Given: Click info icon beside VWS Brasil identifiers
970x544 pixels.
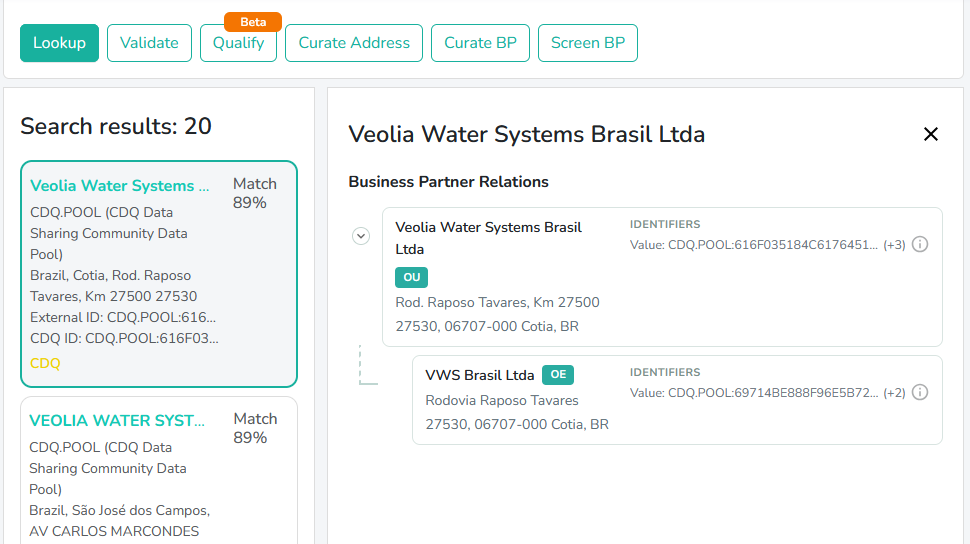Looking at the screenshot, I should [x=920, y=392].
